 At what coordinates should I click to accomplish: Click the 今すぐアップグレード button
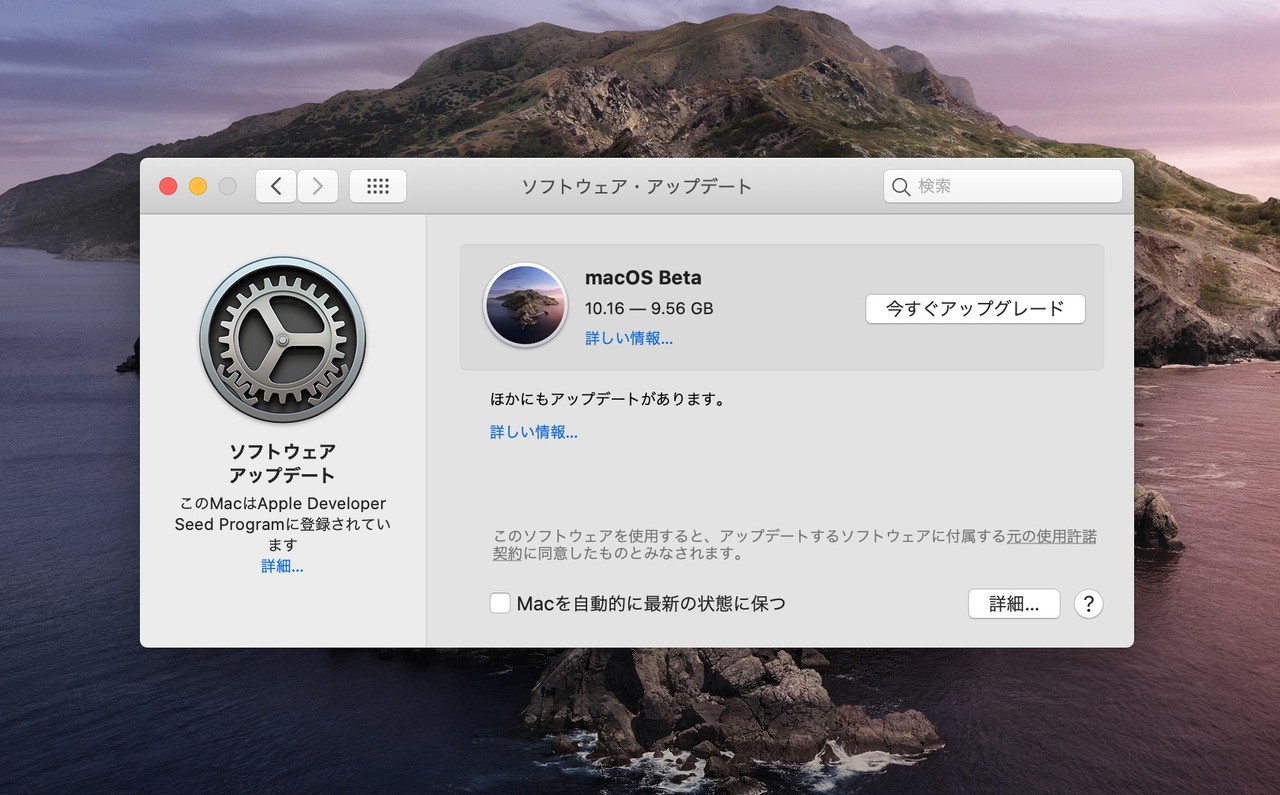975,309
